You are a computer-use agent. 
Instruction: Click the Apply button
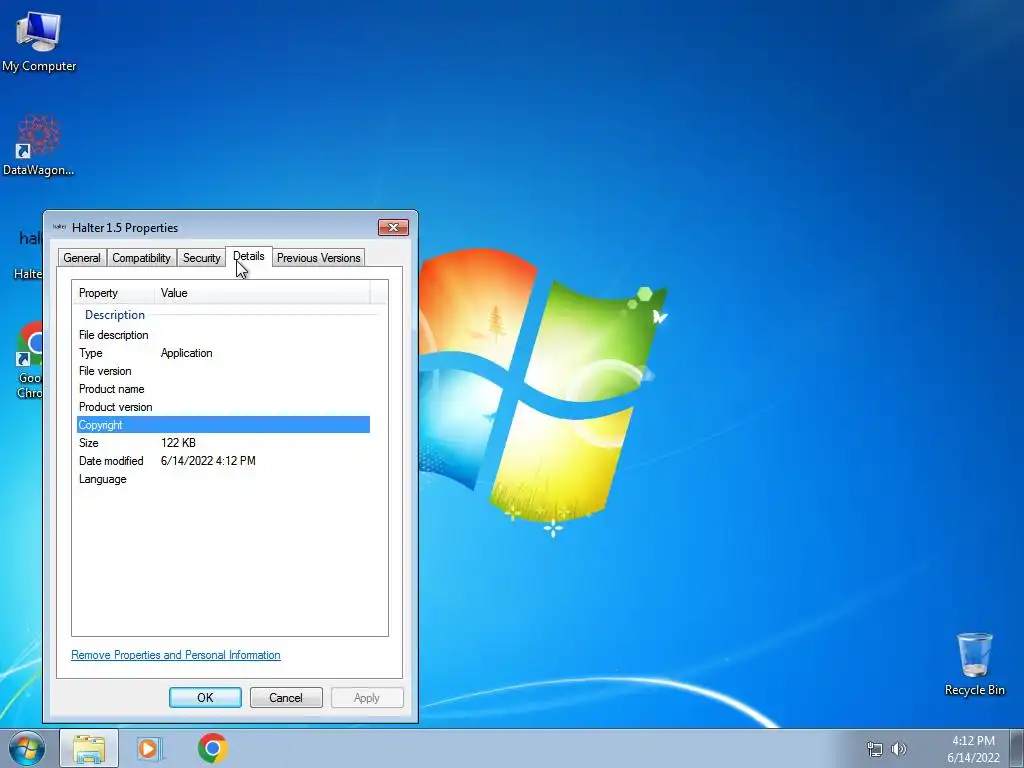coord(366,697)
